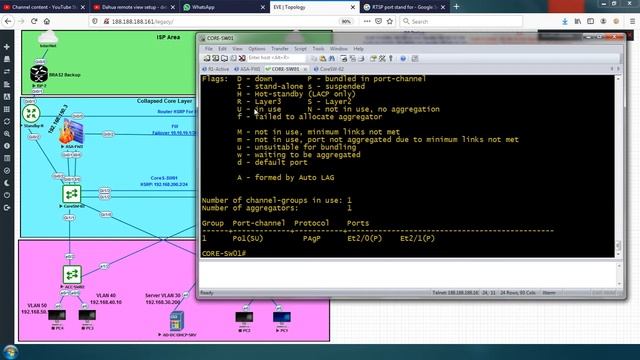640x360 pixels.
Task: Select the ASA-FW firewall node
Action: [x=72, y=132]
